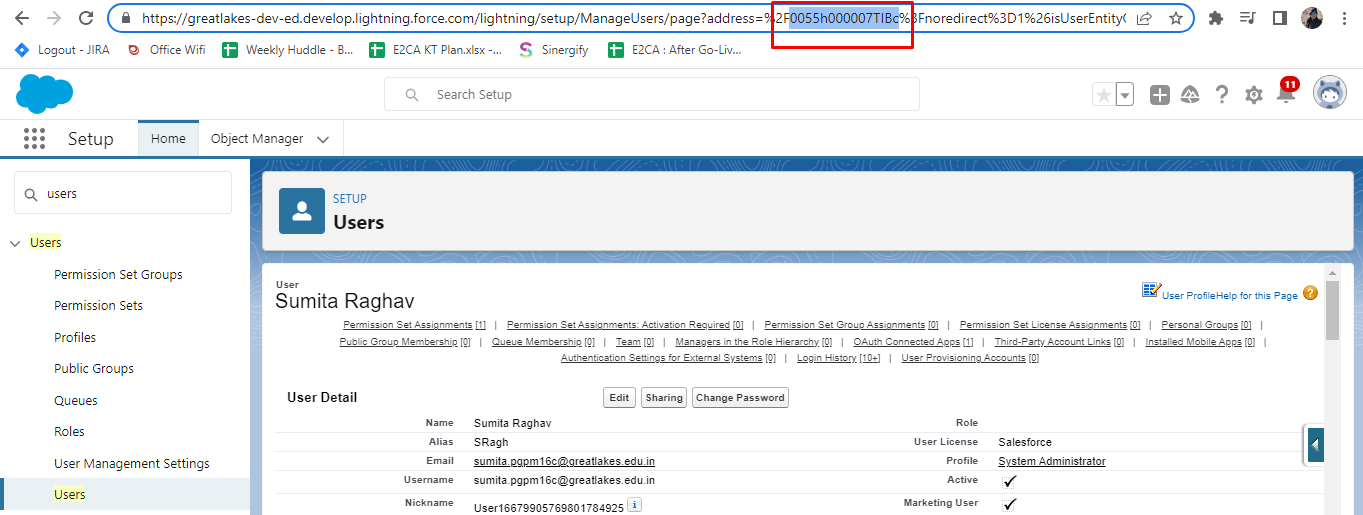Click the orange help icon
1363x515 pixels.
point(1310,293)
